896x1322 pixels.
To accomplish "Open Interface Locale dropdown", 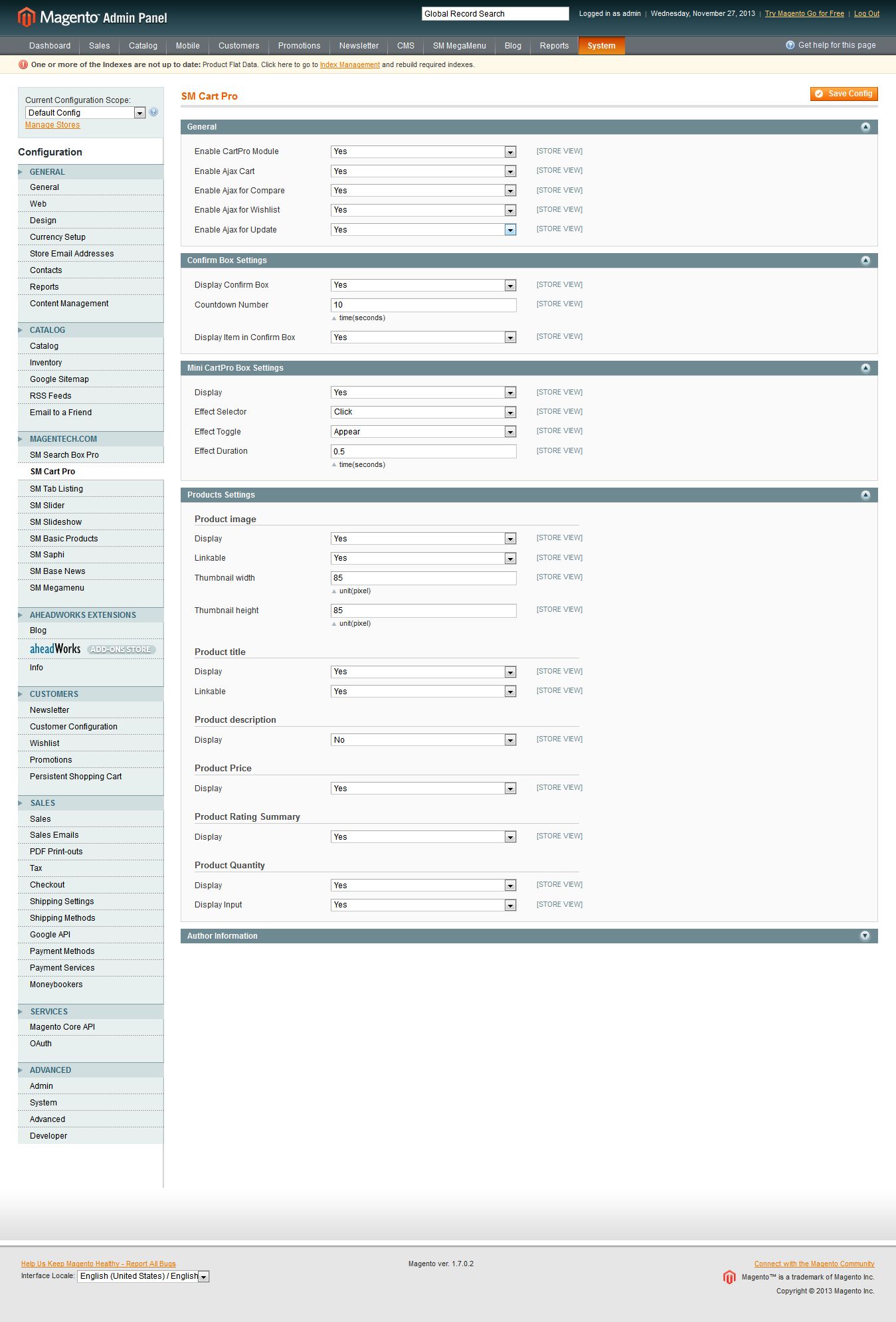I will tap(143, 1276).
